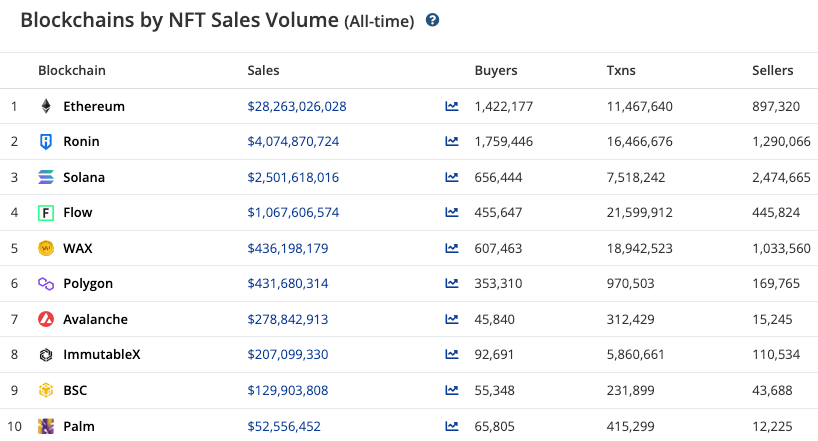Click Palm sales value $52,556,452
This screenshot has height=441, width=818.
284,426
